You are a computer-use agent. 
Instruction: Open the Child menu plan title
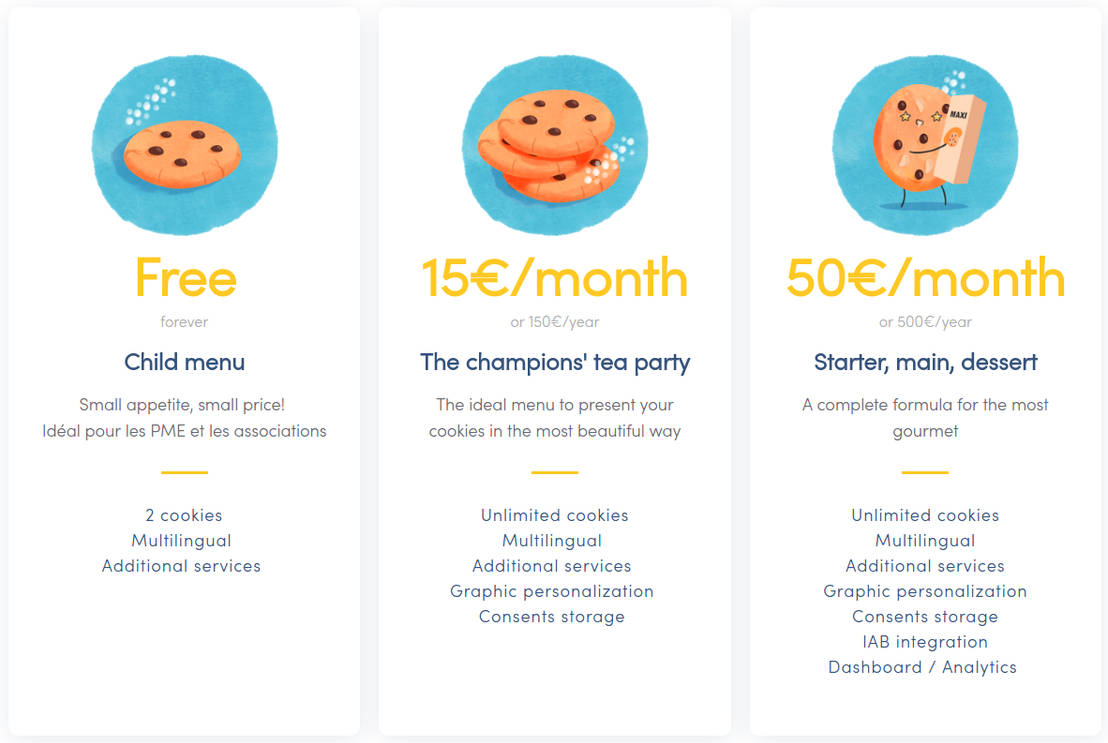tap(184, 362)
